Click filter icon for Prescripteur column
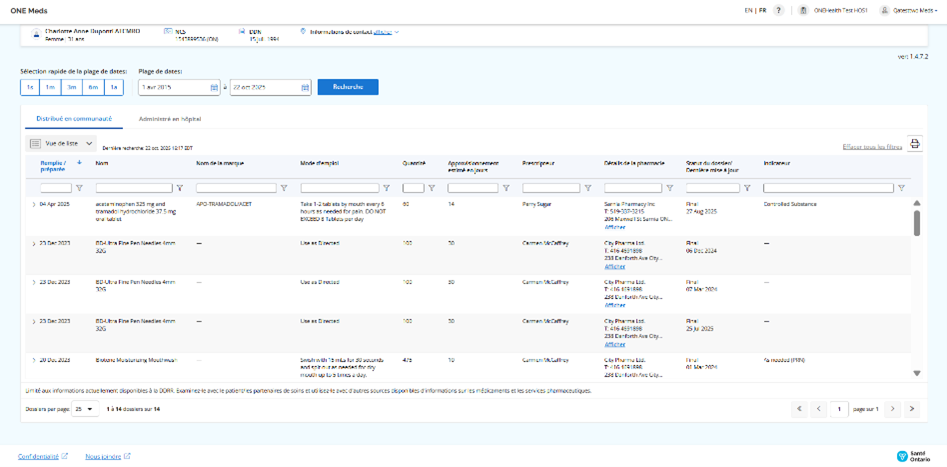Image resolution: width=947 pixels, height=467 pixels. (x=588, y=188)
